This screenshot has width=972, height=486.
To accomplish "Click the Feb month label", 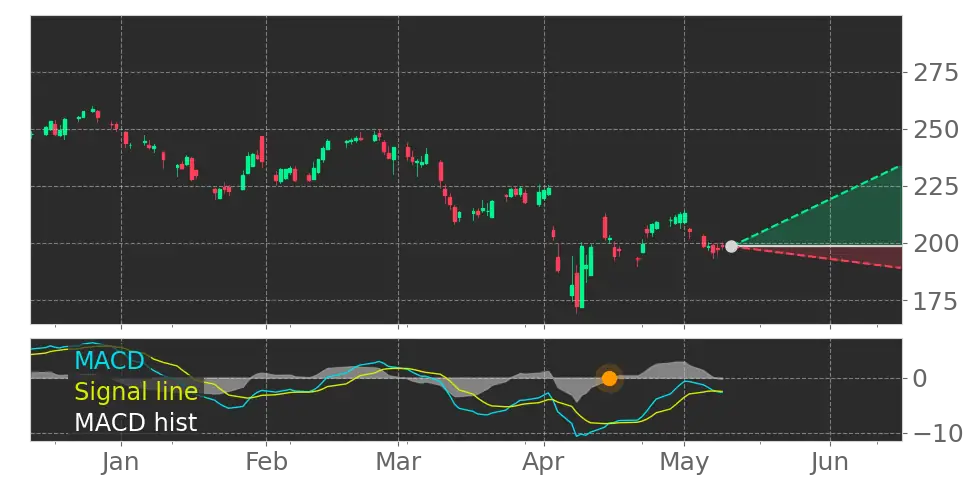I will tap(267, 462).
